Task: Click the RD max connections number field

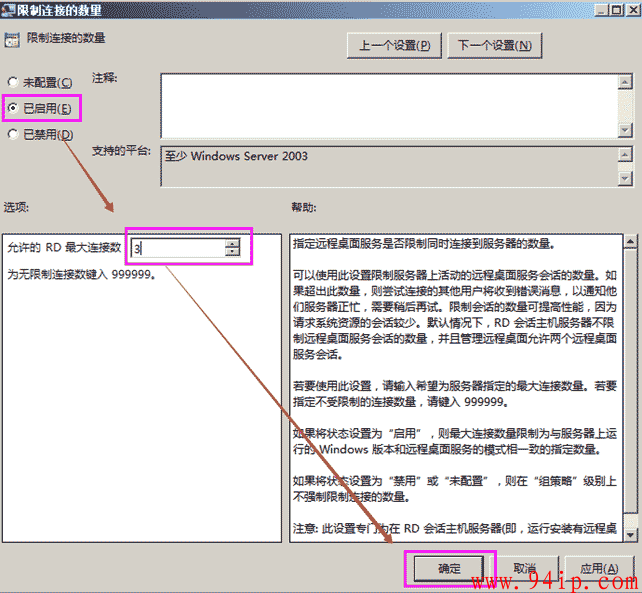Action: click(x=178, y=248)
